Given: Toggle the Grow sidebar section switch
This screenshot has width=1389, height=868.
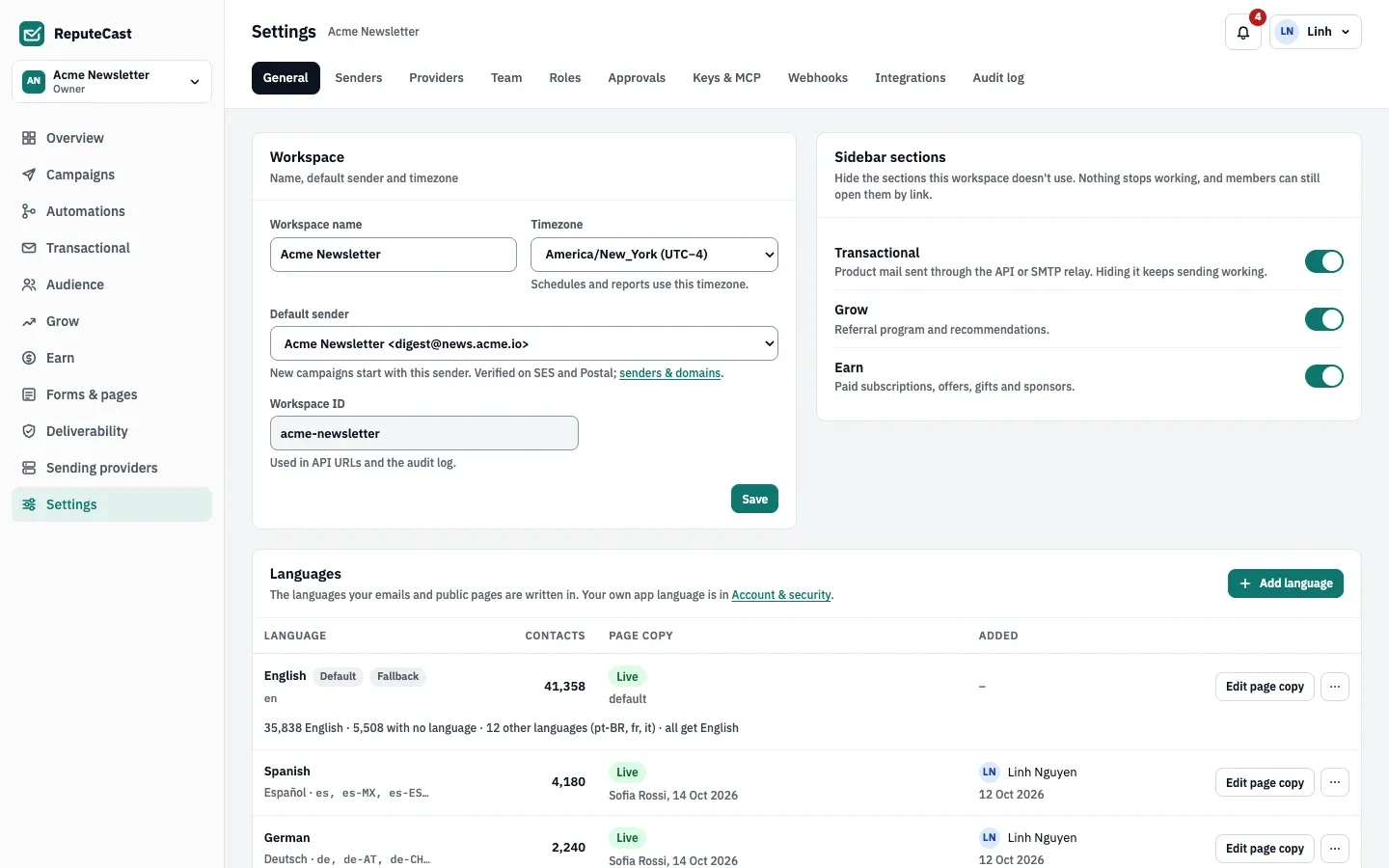Looking at the screenshot, I should click(1323, 319).
